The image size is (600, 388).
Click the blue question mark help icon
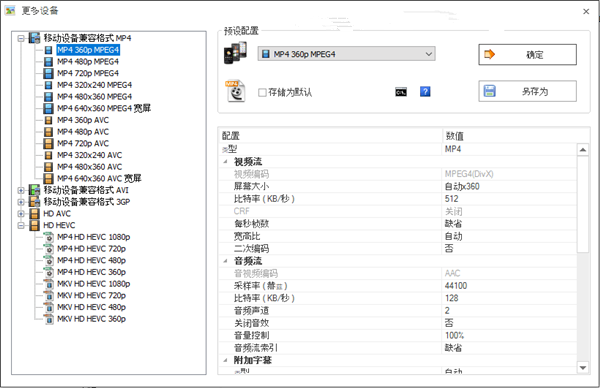pyautogui.click(x=425, y=92)
